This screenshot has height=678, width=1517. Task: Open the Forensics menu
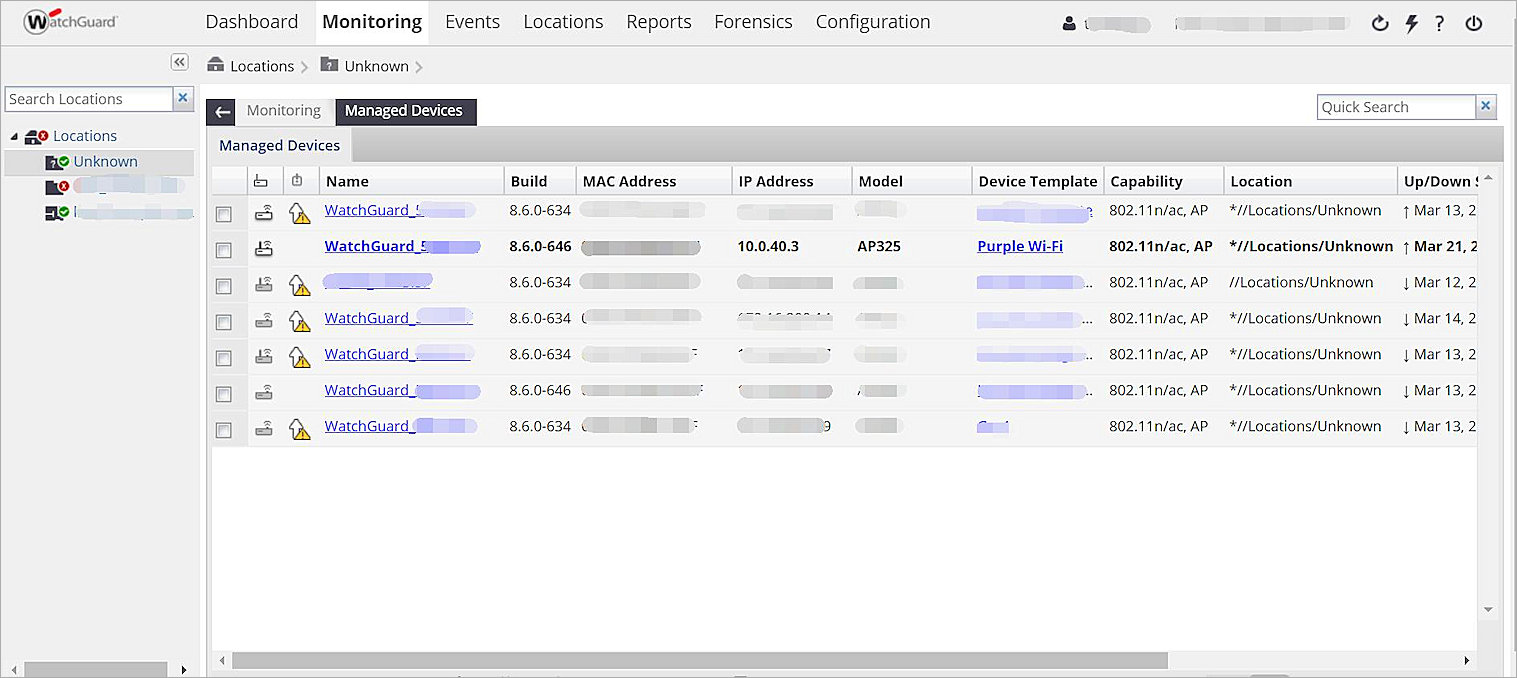tap(752, 22)
